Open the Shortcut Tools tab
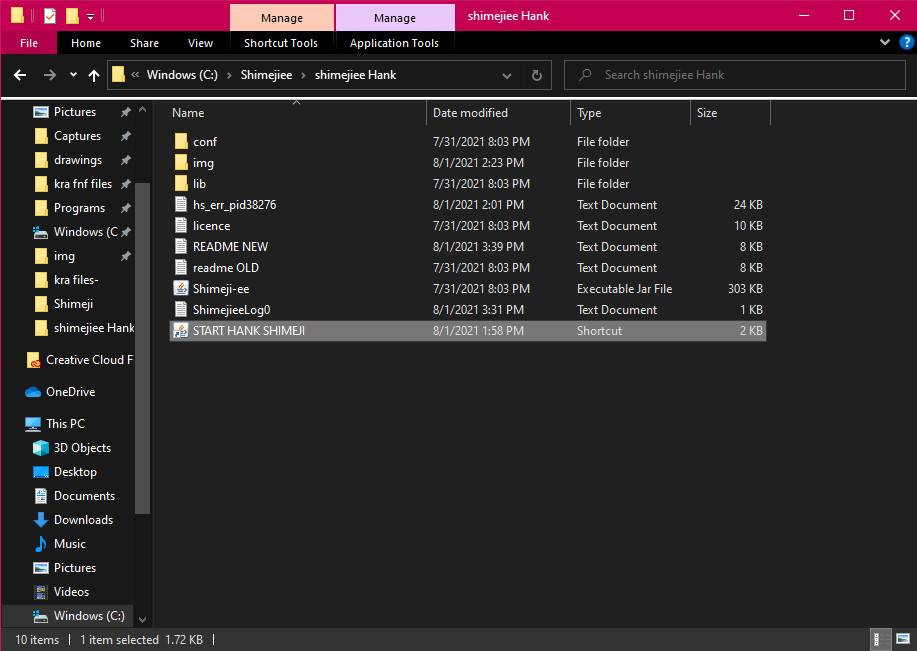 coord(281,43)
